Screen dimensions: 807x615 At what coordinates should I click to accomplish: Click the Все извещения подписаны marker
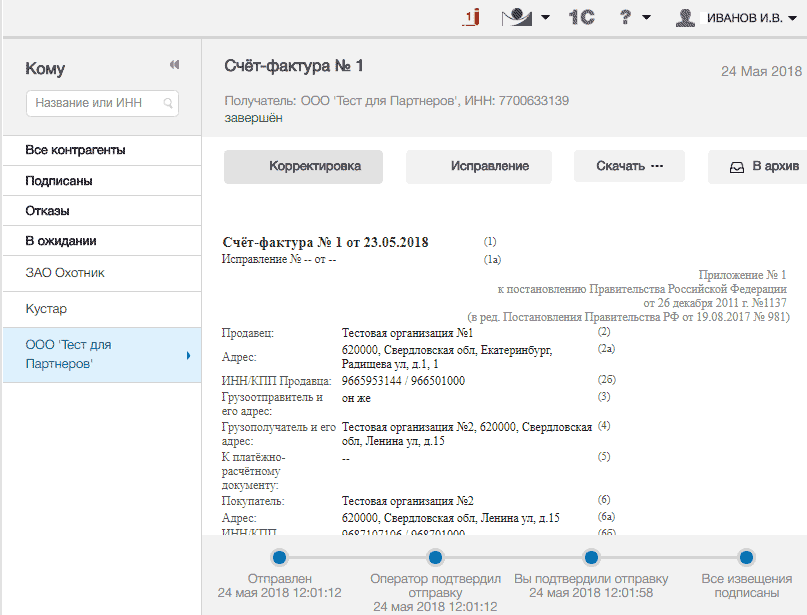(x=746, y=557)
